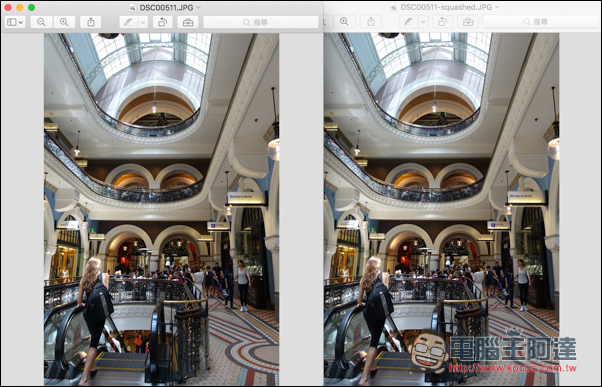Focus the search field in left window
The height and width of the screenshot is (387, 602).
tap(261, 22)
